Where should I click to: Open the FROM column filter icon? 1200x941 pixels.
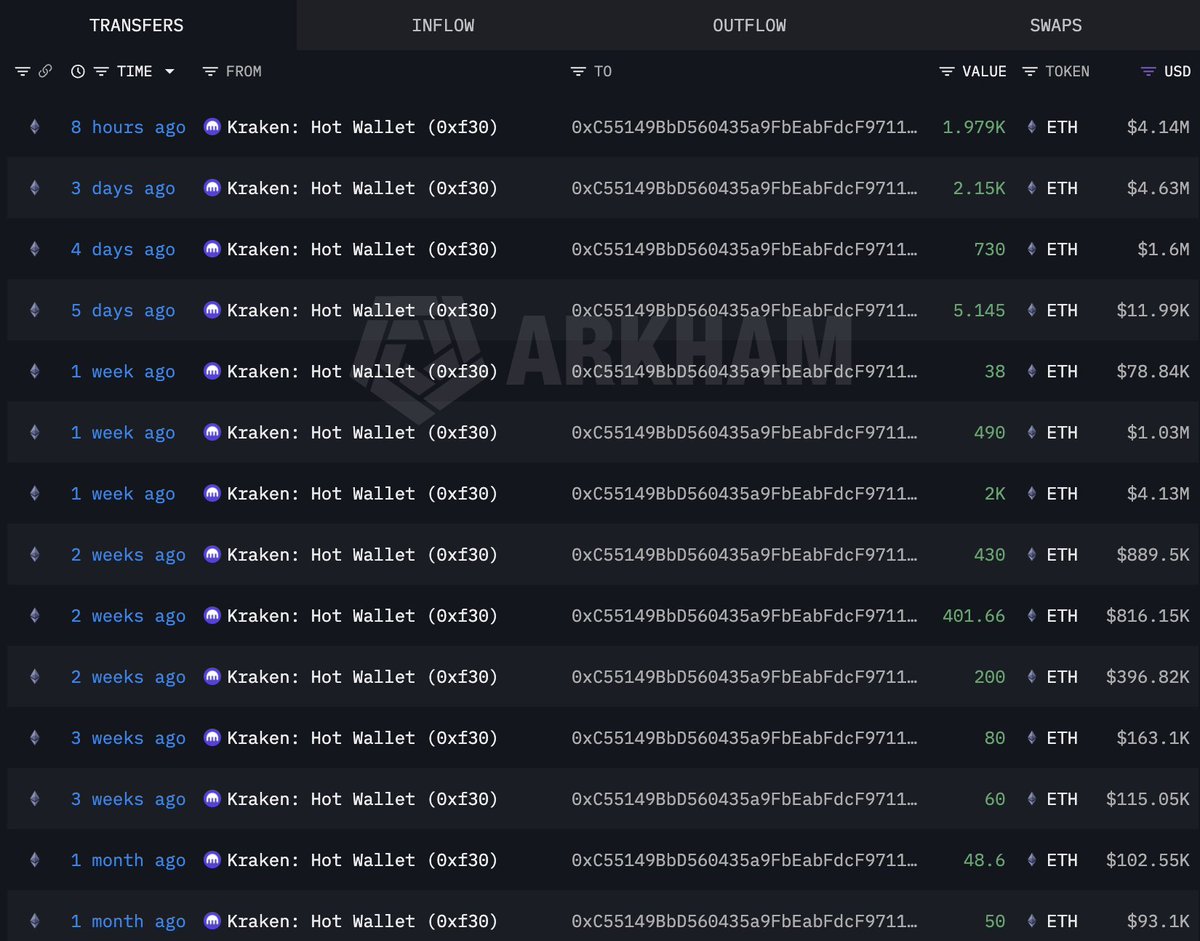[x=210, y=72]
